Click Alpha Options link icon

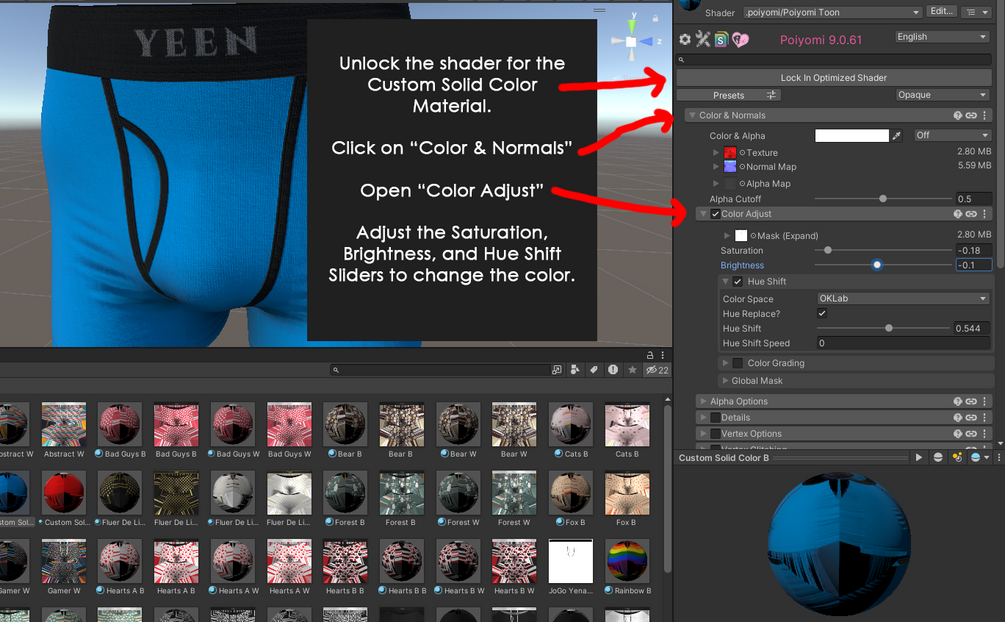point(971,401)
